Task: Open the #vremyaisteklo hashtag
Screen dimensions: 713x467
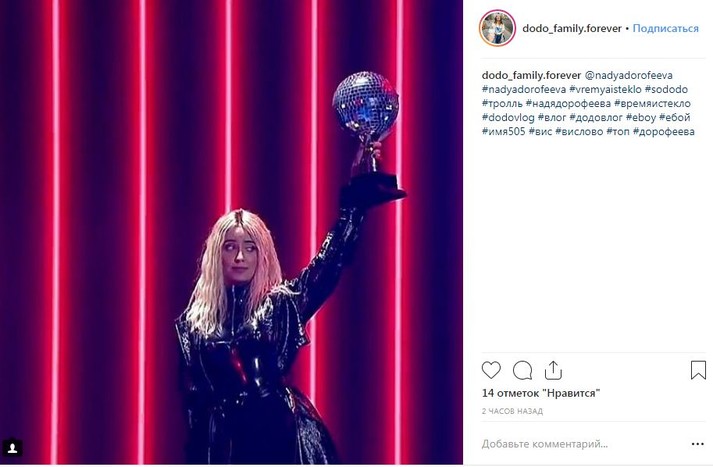Action: (x=605, y=89)
